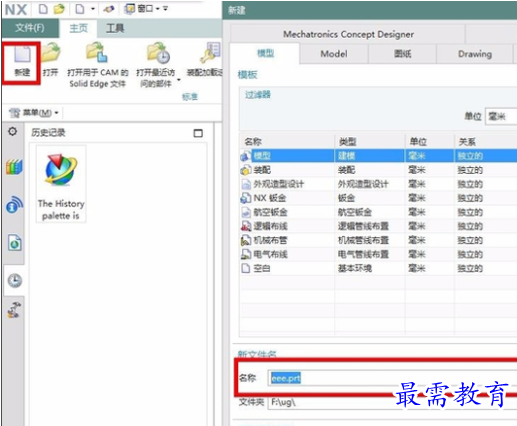
Task: Switch to the 主页 home ribbon tab
Action: [x=78, y=28]
